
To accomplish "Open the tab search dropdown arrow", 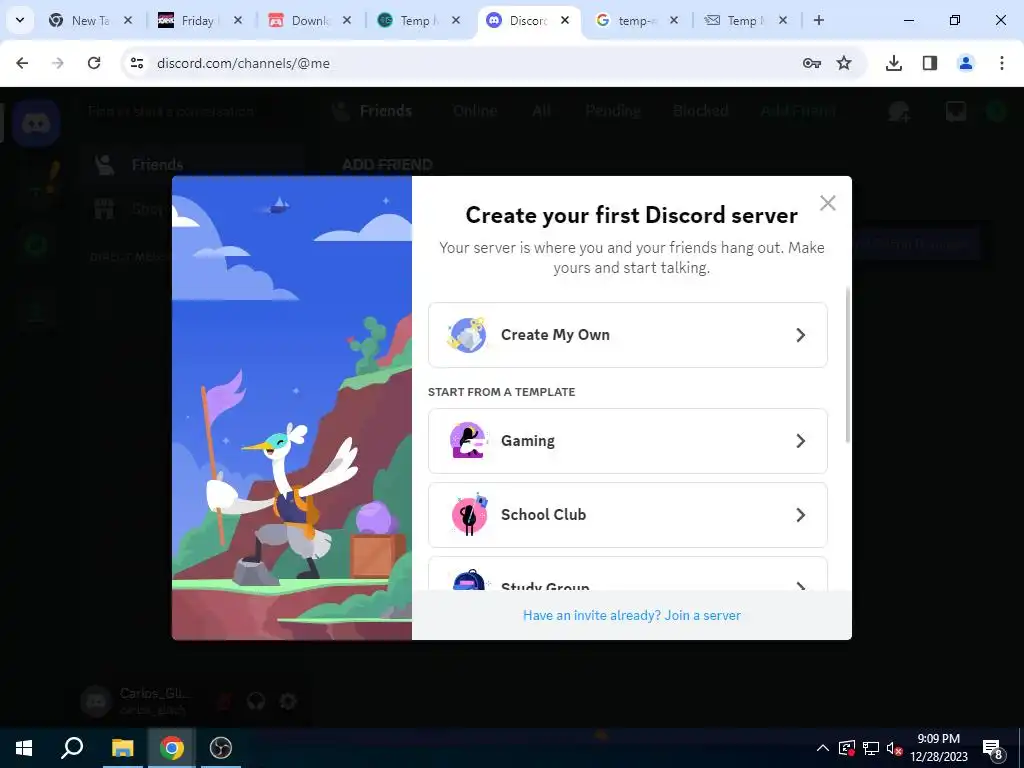I will pyautogui.click(x=20, y=20).
